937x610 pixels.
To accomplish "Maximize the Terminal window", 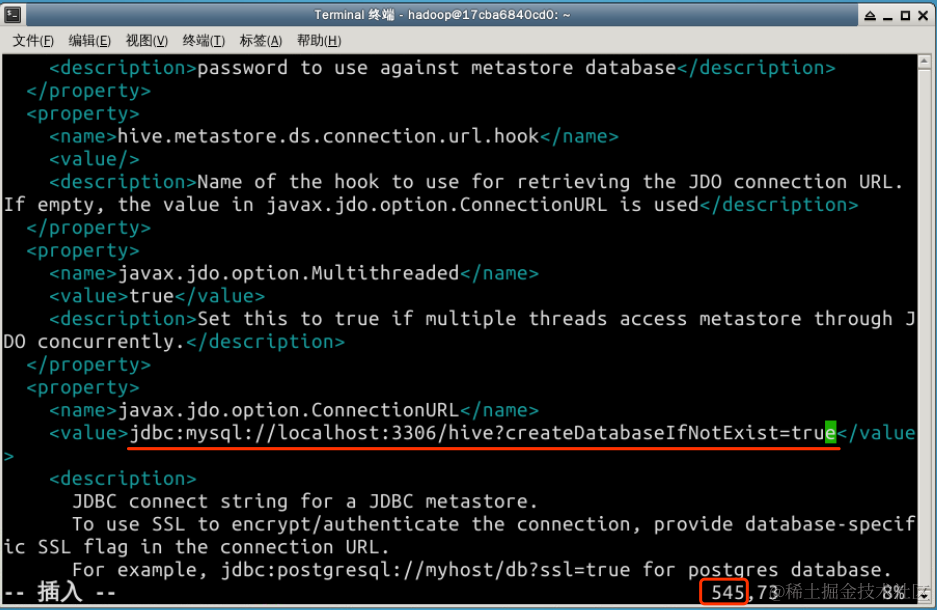I will [x=905, y=16].
